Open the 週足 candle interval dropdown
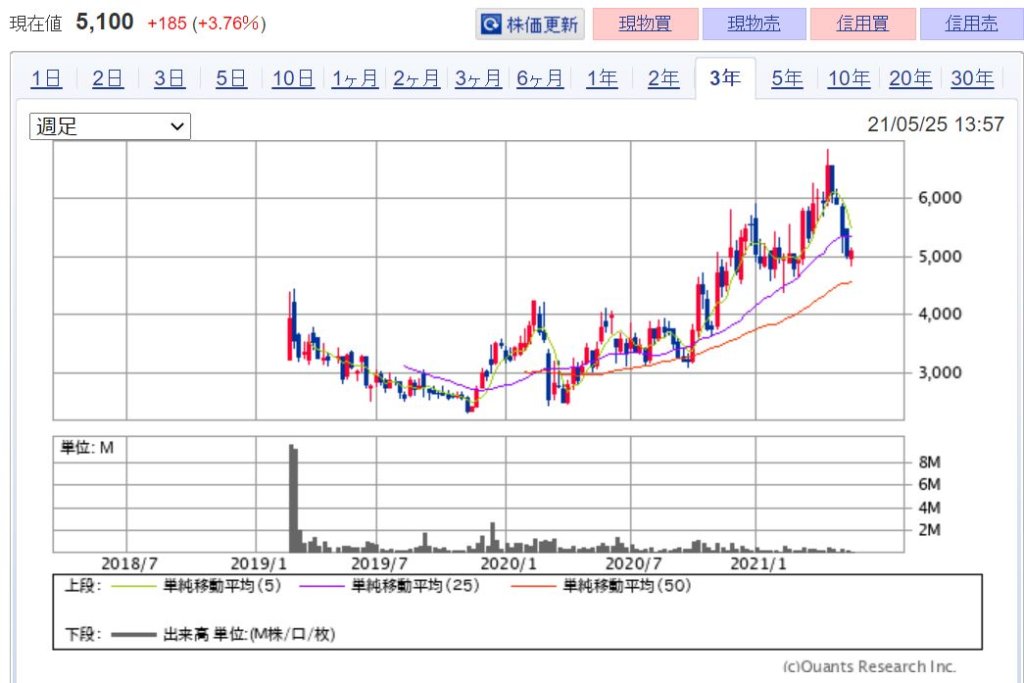 pos(110,126)
